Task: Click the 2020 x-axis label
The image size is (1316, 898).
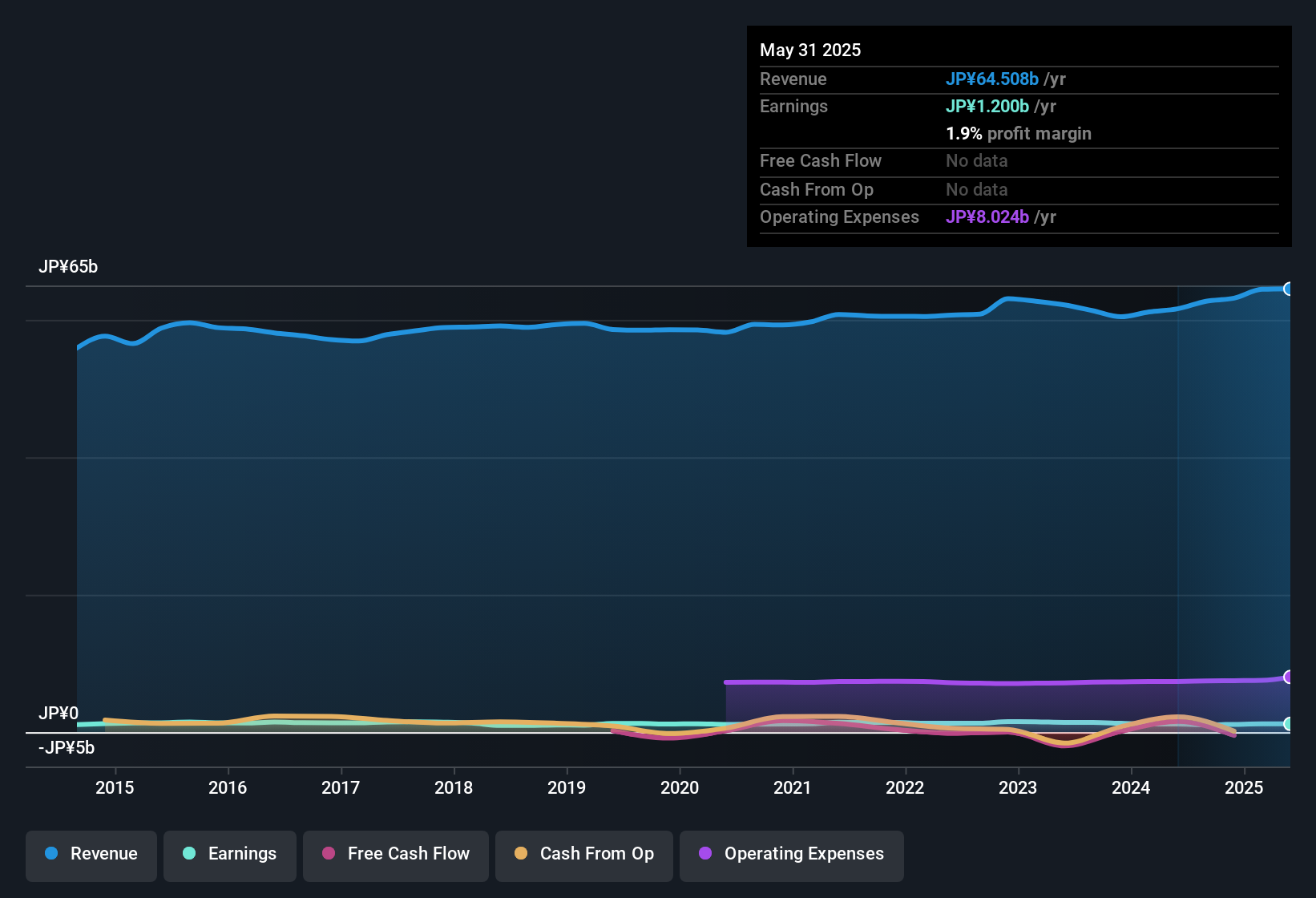Action: coord(680,787)
